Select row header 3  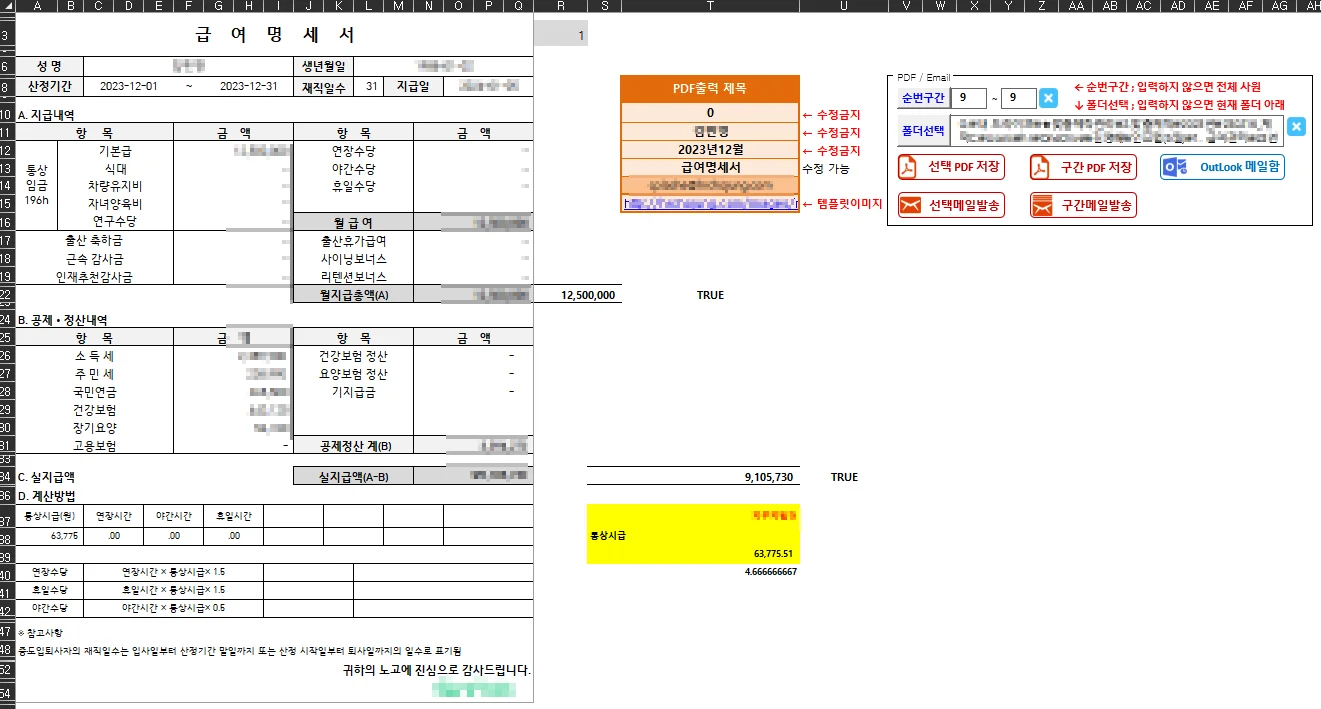pos(7,35)
